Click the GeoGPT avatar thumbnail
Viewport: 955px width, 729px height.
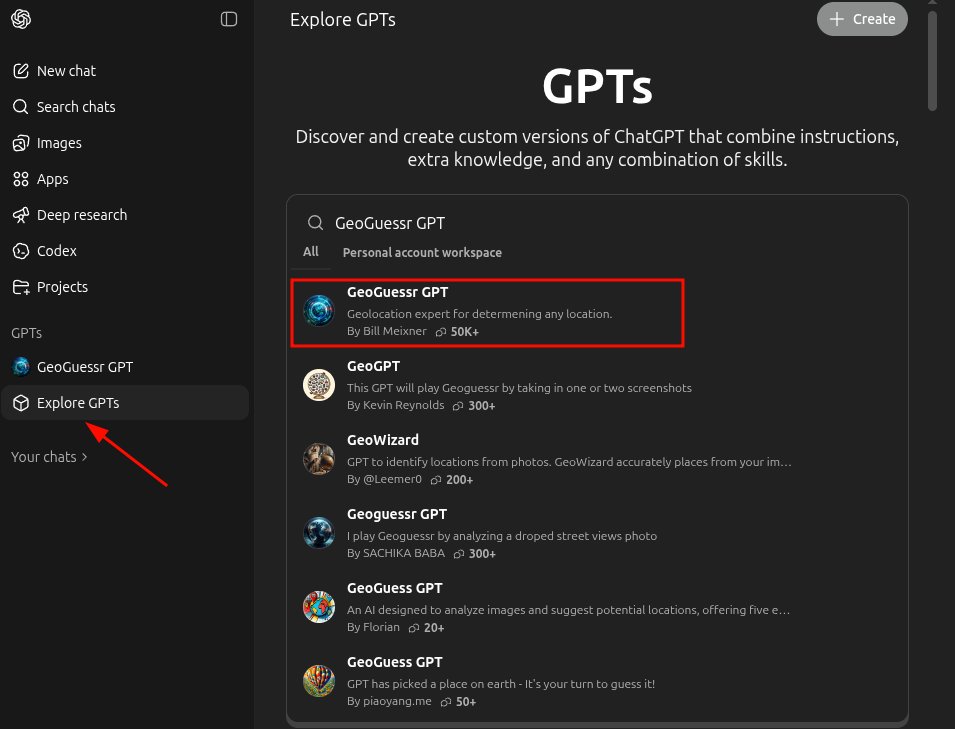click(x=319, y=385)
